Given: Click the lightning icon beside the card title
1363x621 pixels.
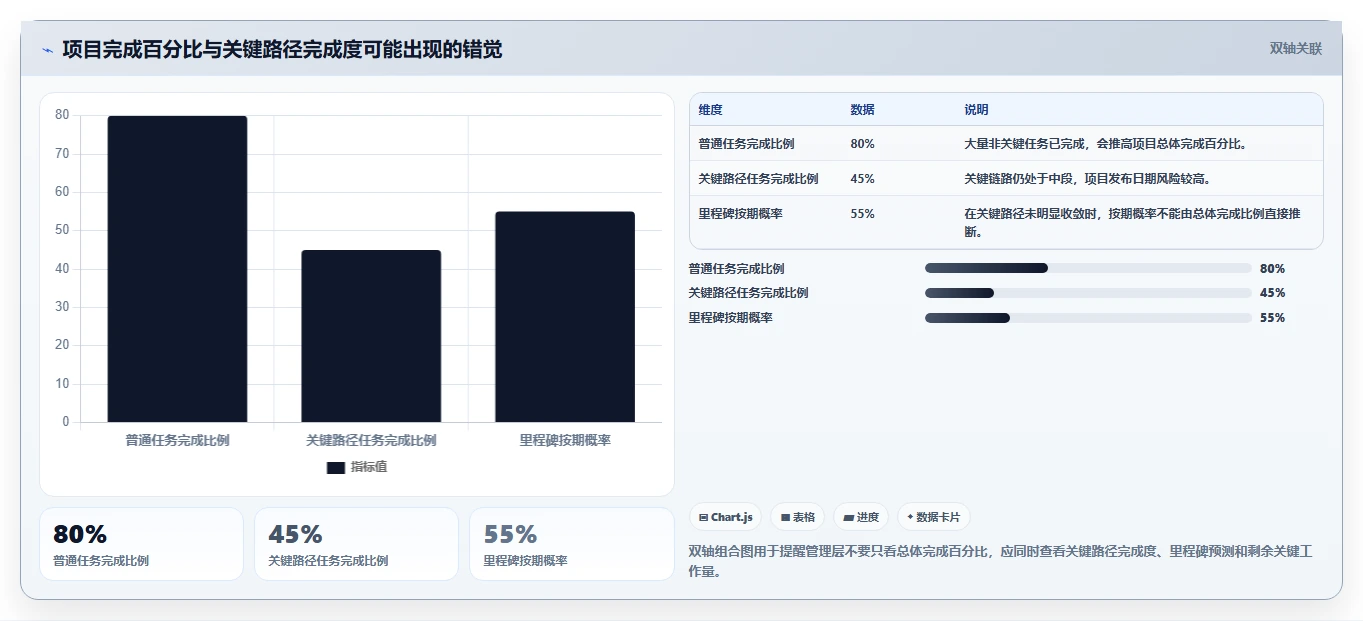Looking at the screenshot, I should coord(47,50).
